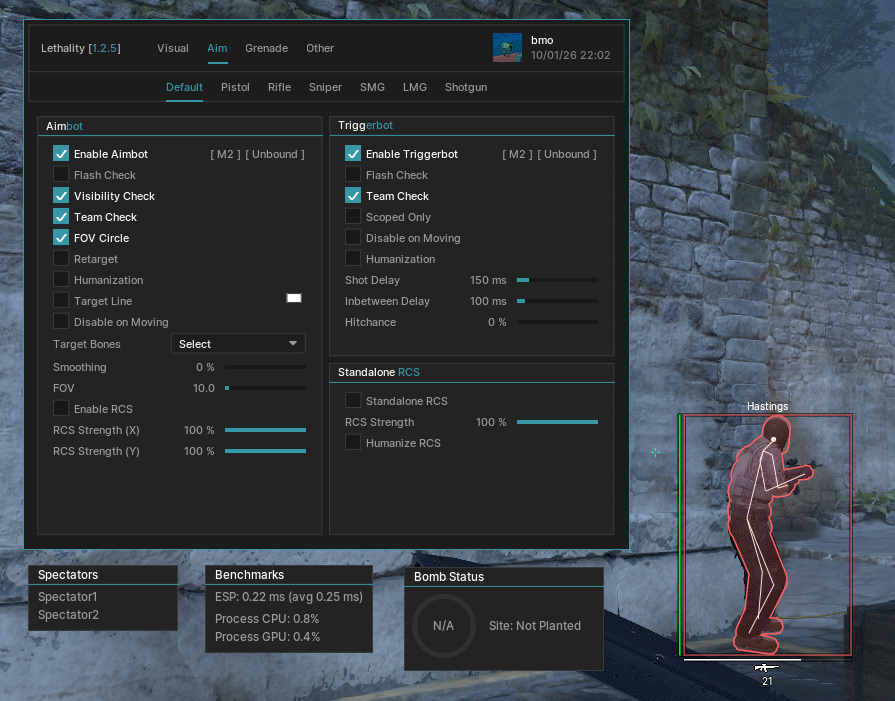The width and height of the screenshot is (895, 701).
Task: Enable the Retarget checkbox
Action: click(x=61, y=259)
